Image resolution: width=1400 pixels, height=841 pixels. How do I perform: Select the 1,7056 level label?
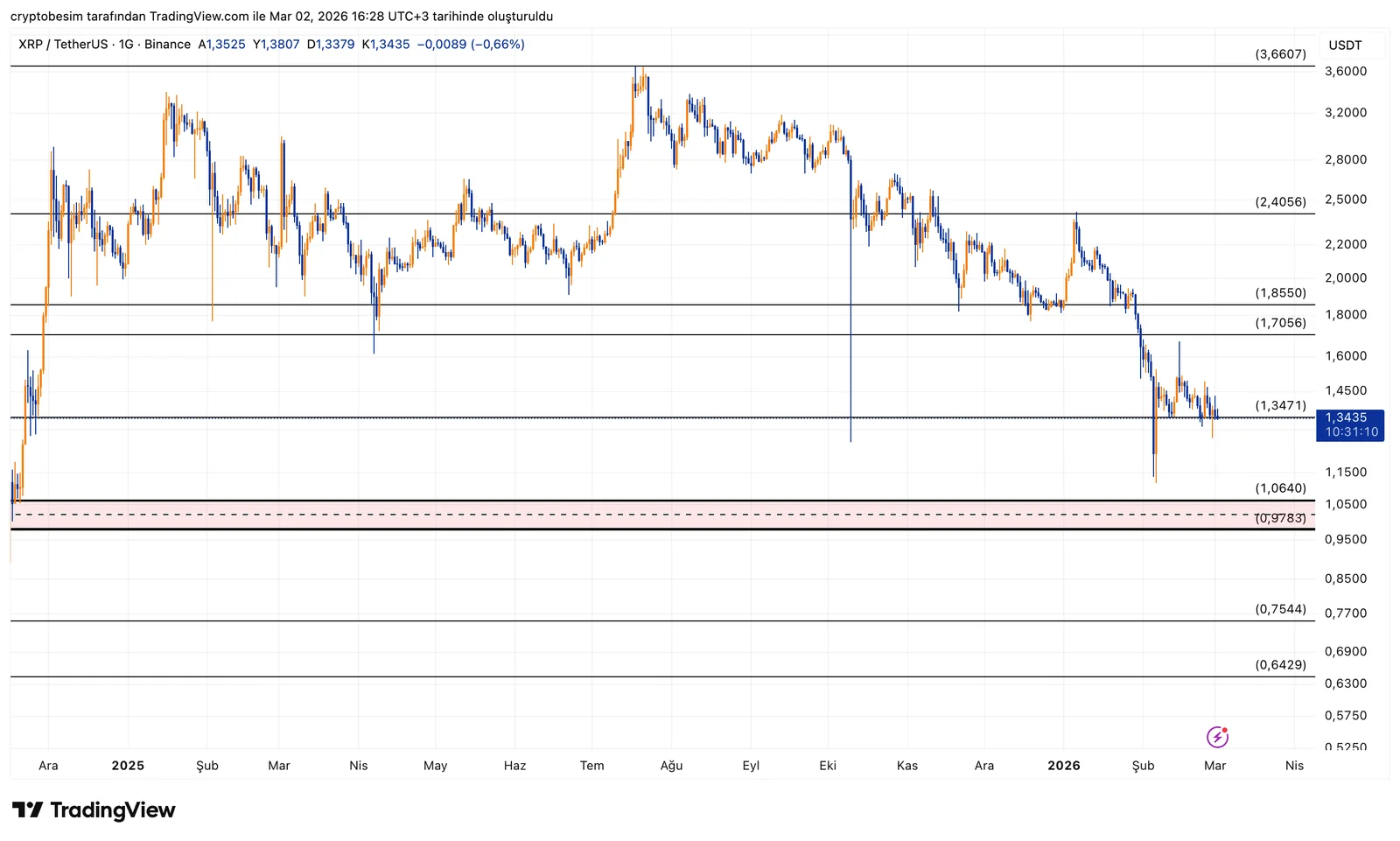coord(1280,323)
